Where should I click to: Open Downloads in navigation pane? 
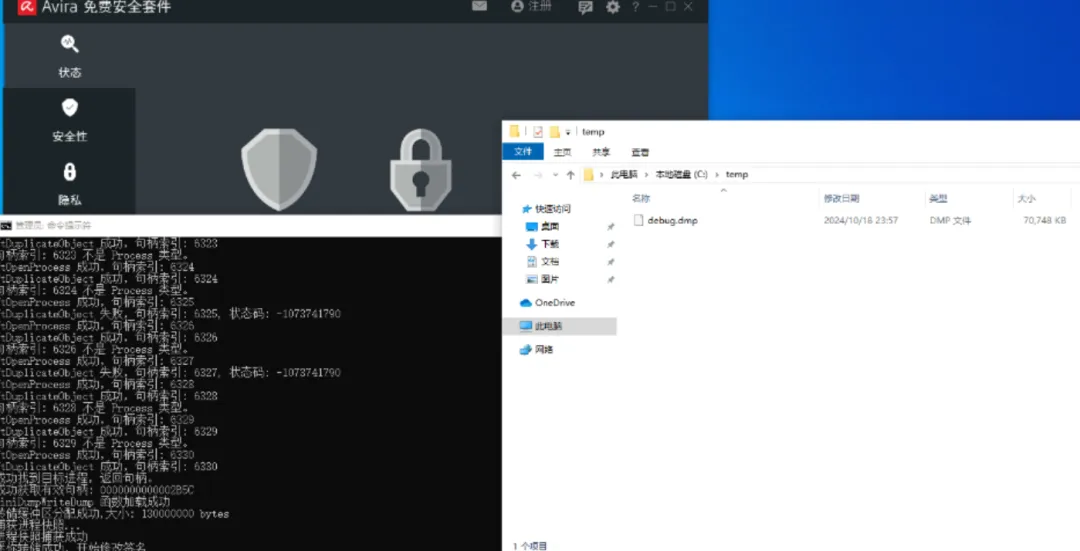tap(550, 244)
